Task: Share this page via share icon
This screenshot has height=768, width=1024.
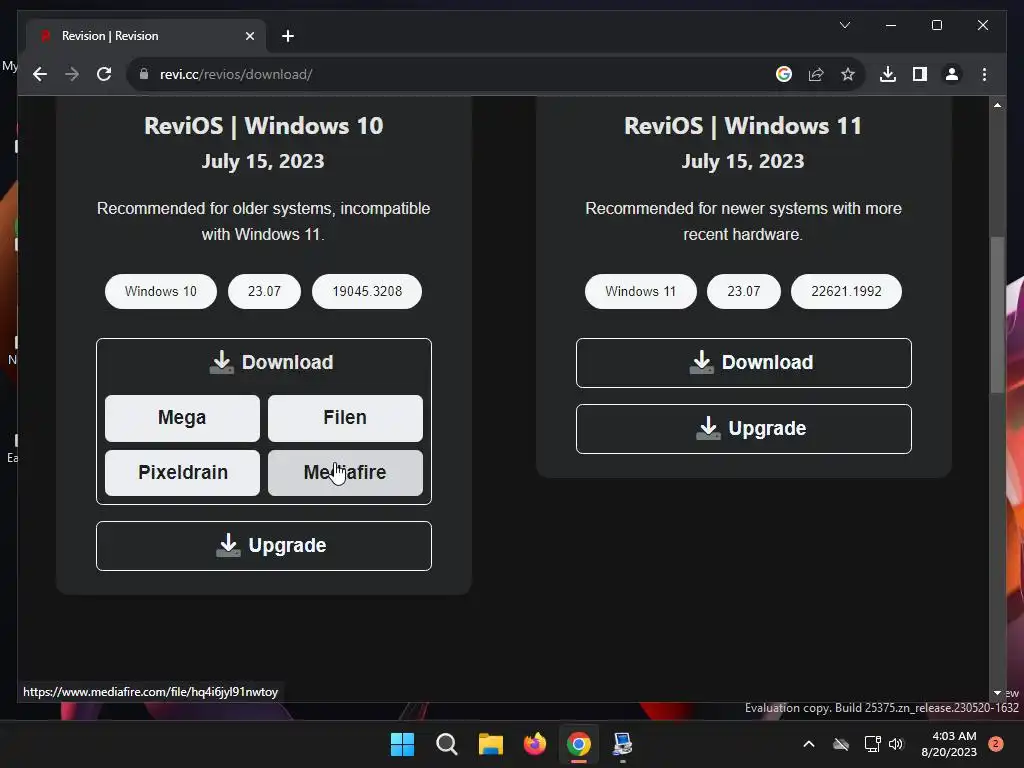Action: 816,74
